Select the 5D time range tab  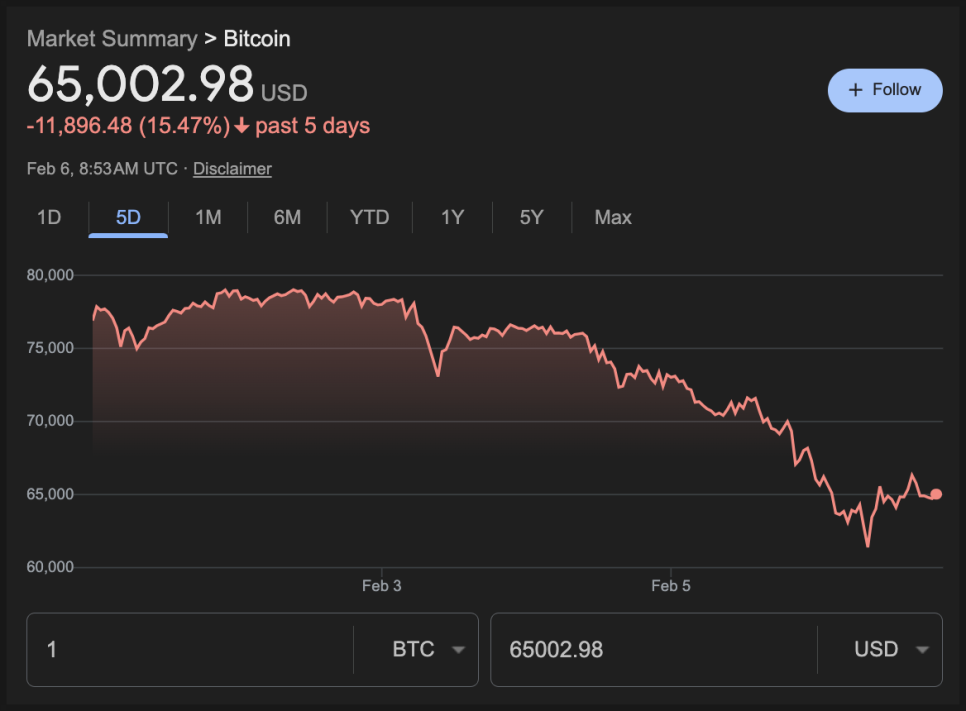click(x=128, y=217)
